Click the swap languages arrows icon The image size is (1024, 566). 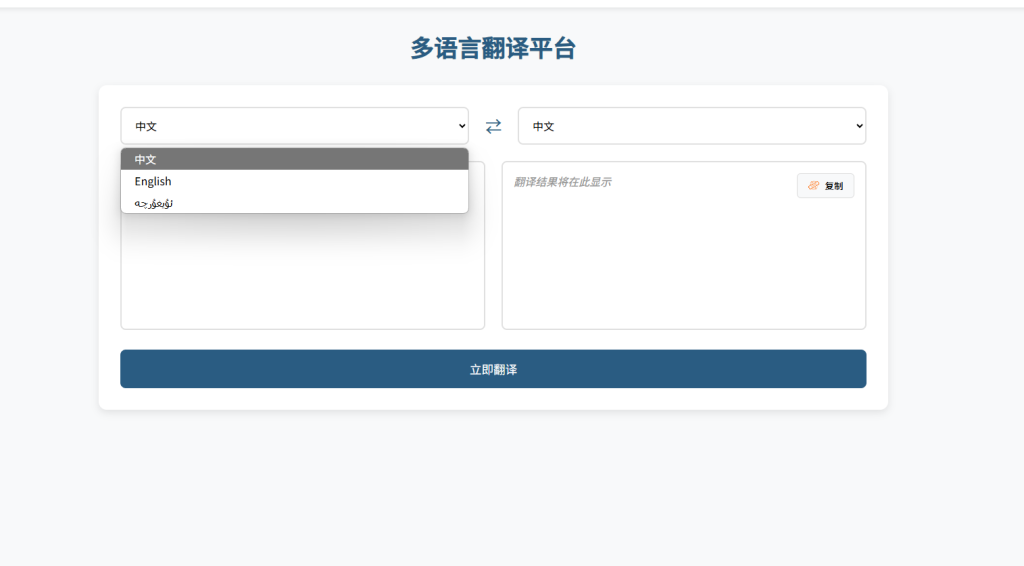tap(493, 126)
